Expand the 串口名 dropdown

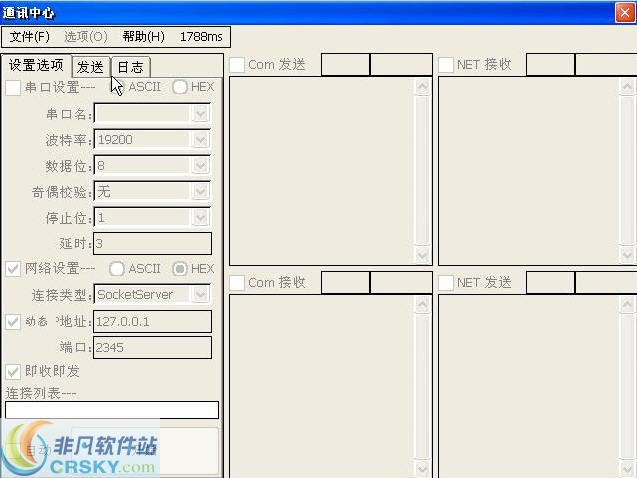coord(201,114)
